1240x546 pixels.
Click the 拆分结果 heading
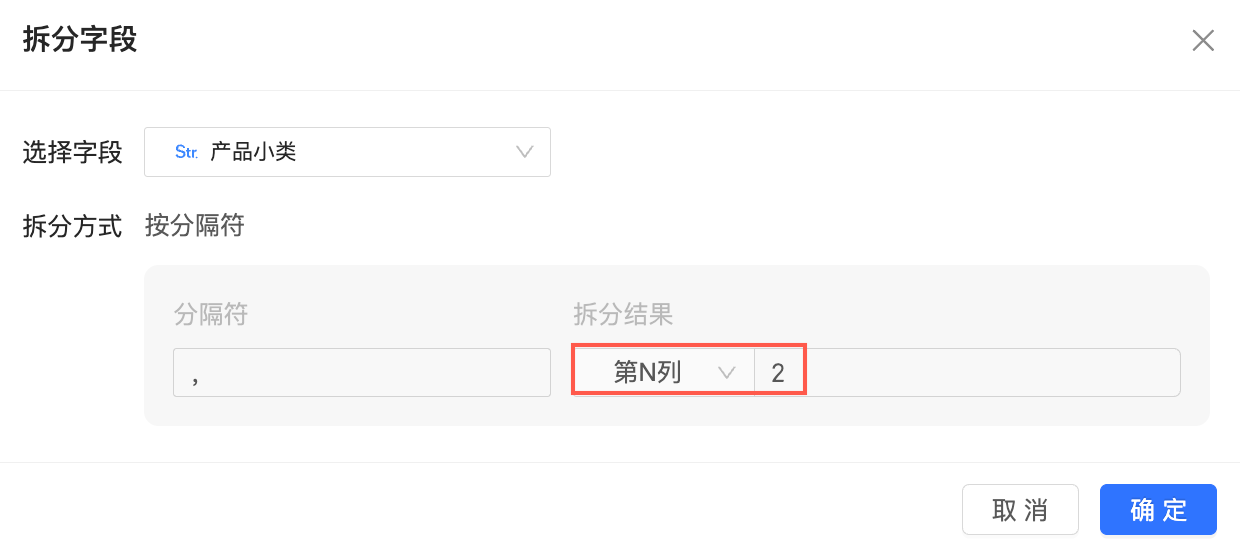623,315
